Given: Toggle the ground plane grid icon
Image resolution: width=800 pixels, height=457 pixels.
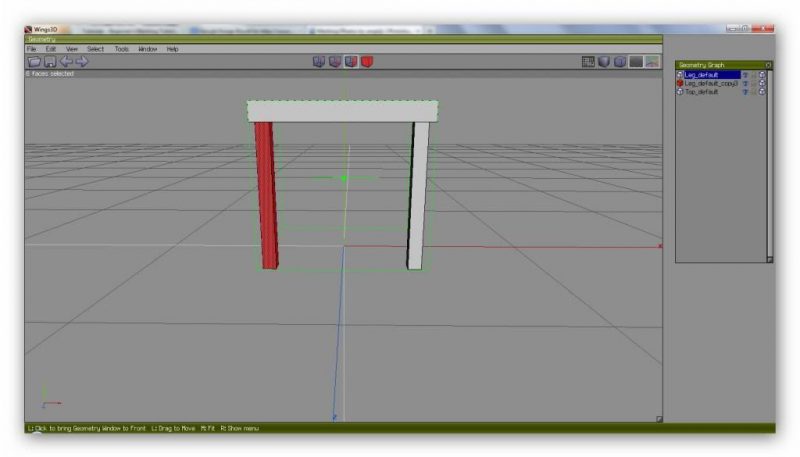Looking at the screenshot, I should pyautogui.click(x=589, y=62).
